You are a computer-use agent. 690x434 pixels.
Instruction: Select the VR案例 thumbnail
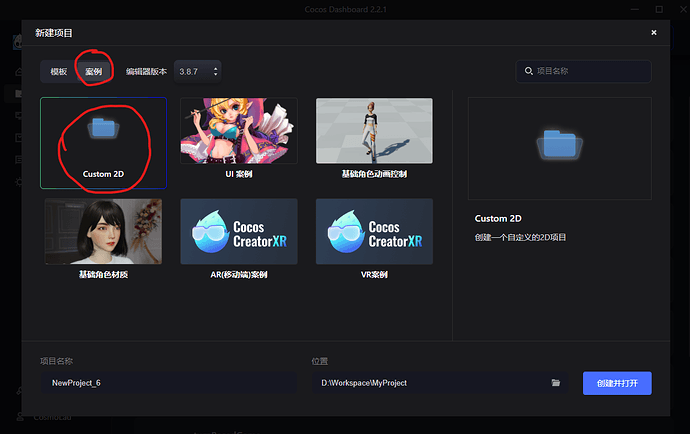pyautogui.click(x=374, y=232)
